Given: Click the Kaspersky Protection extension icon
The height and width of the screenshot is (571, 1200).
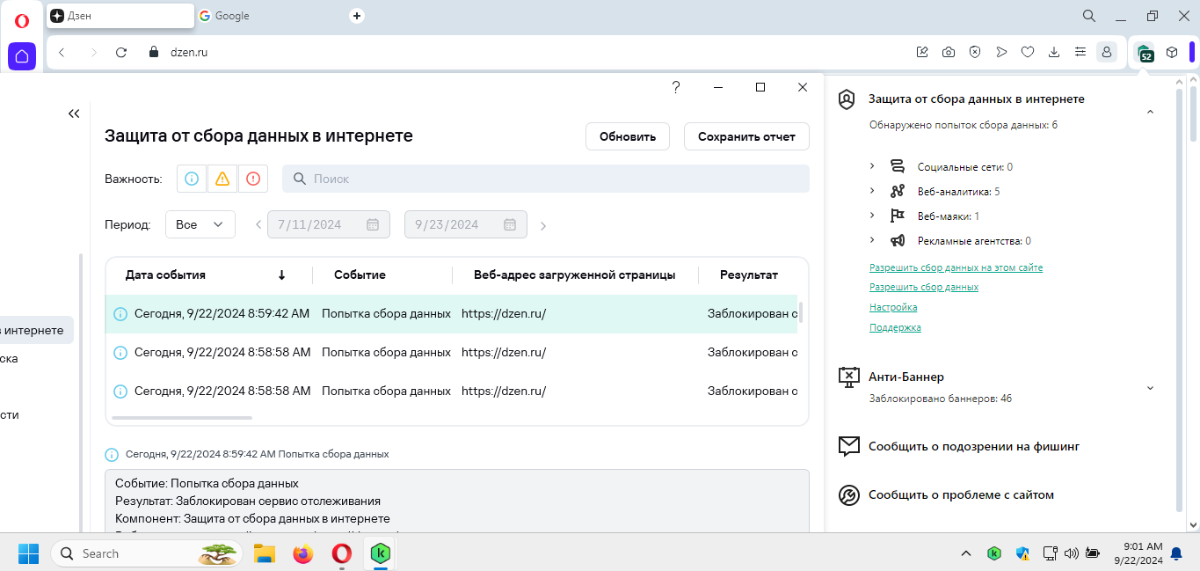Looking at the screenshot, I should click(x=1145, y=53).
